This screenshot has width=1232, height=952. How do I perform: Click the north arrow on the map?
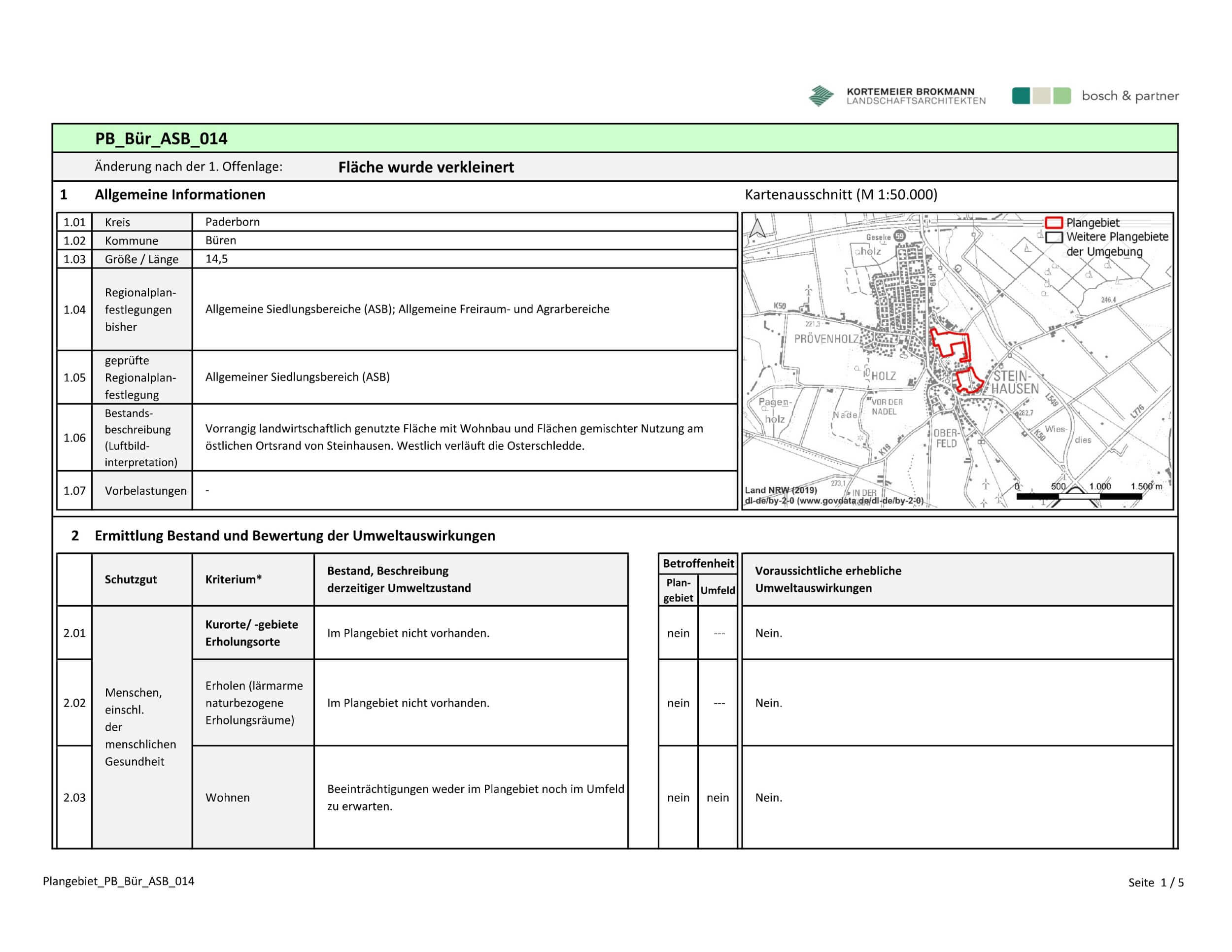click(x=757, y=228)
